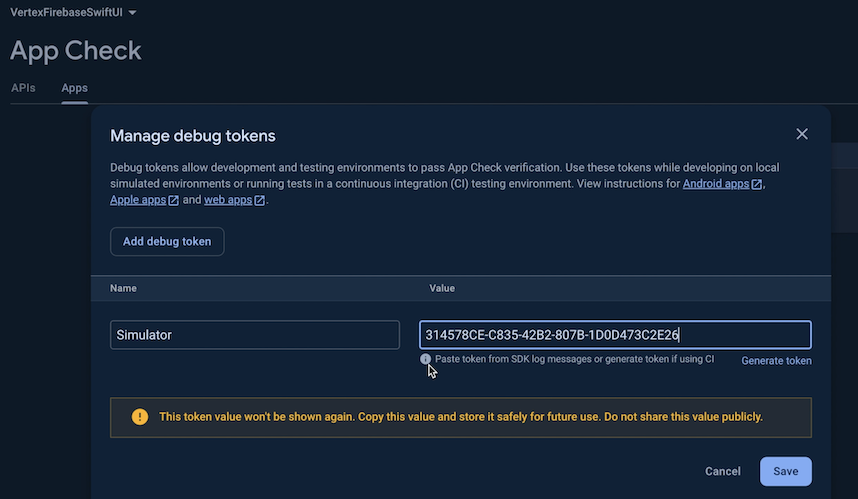
Task: Click the debug token value field
Action: [x=615, y=335]
